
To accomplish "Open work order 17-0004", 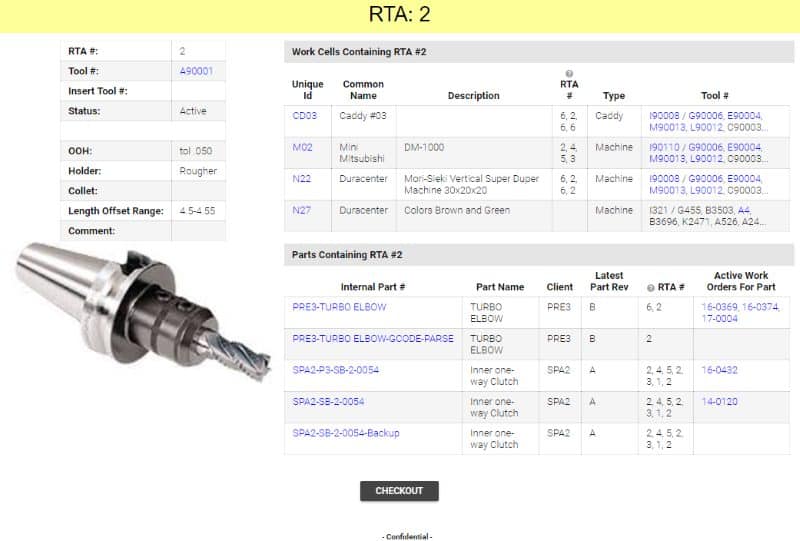I will (x=719, y=318).
